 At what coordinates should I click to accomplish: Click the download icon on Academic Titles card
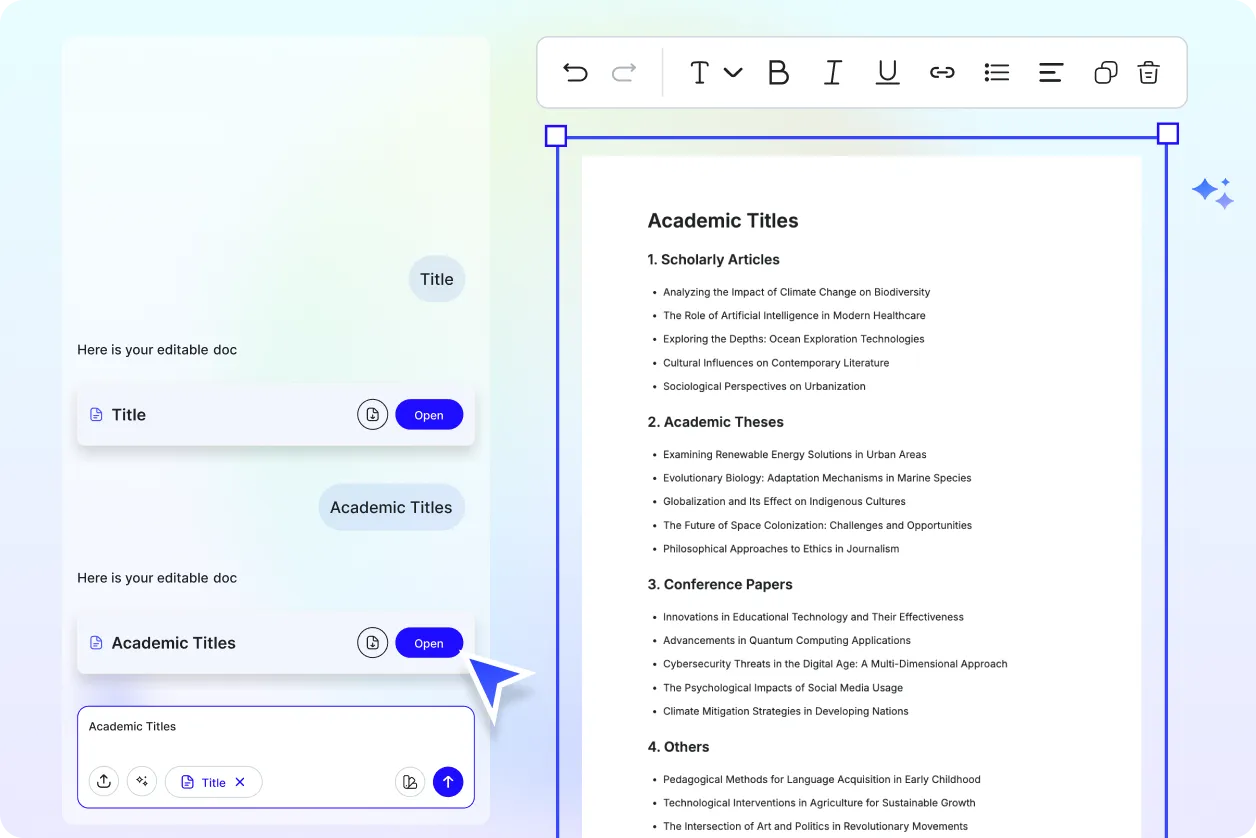372,642
